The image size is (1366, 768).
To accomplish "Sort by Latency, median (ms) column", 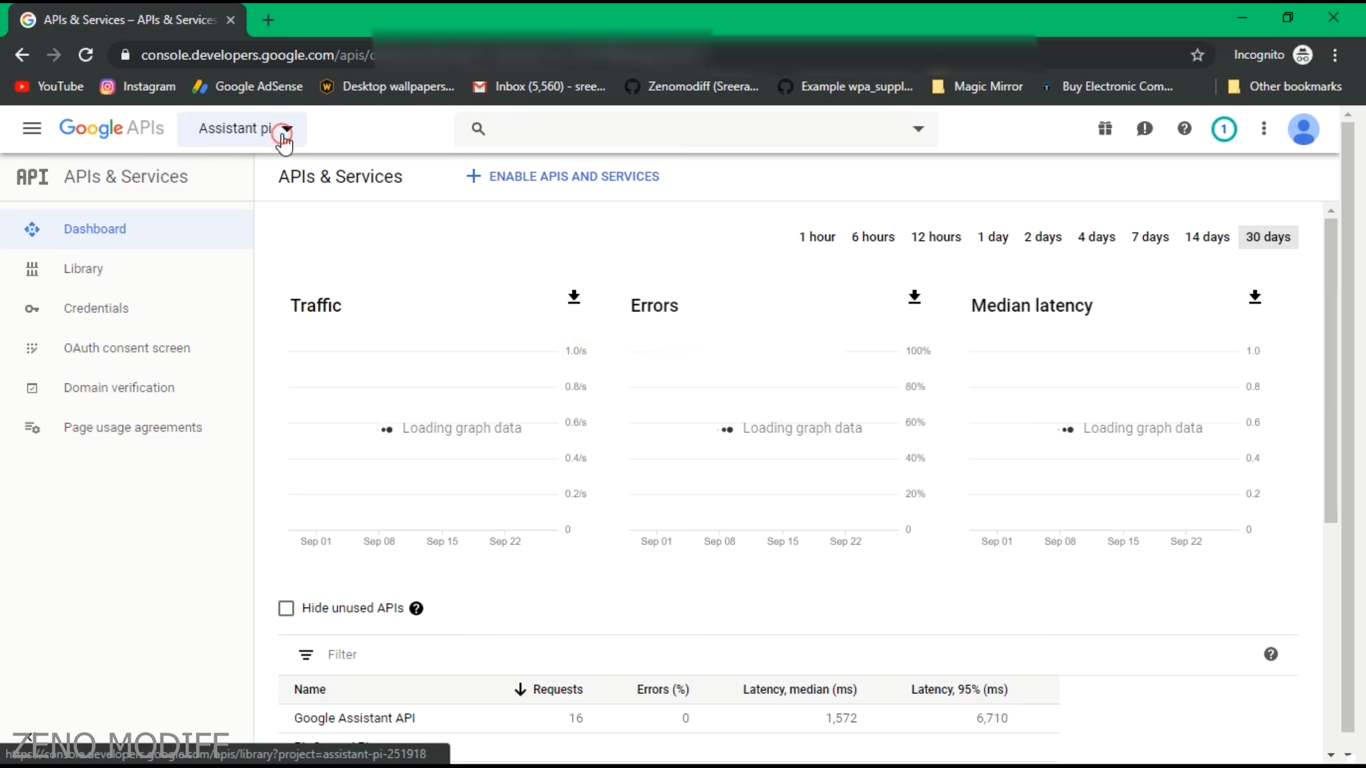I will click(800, 689).
